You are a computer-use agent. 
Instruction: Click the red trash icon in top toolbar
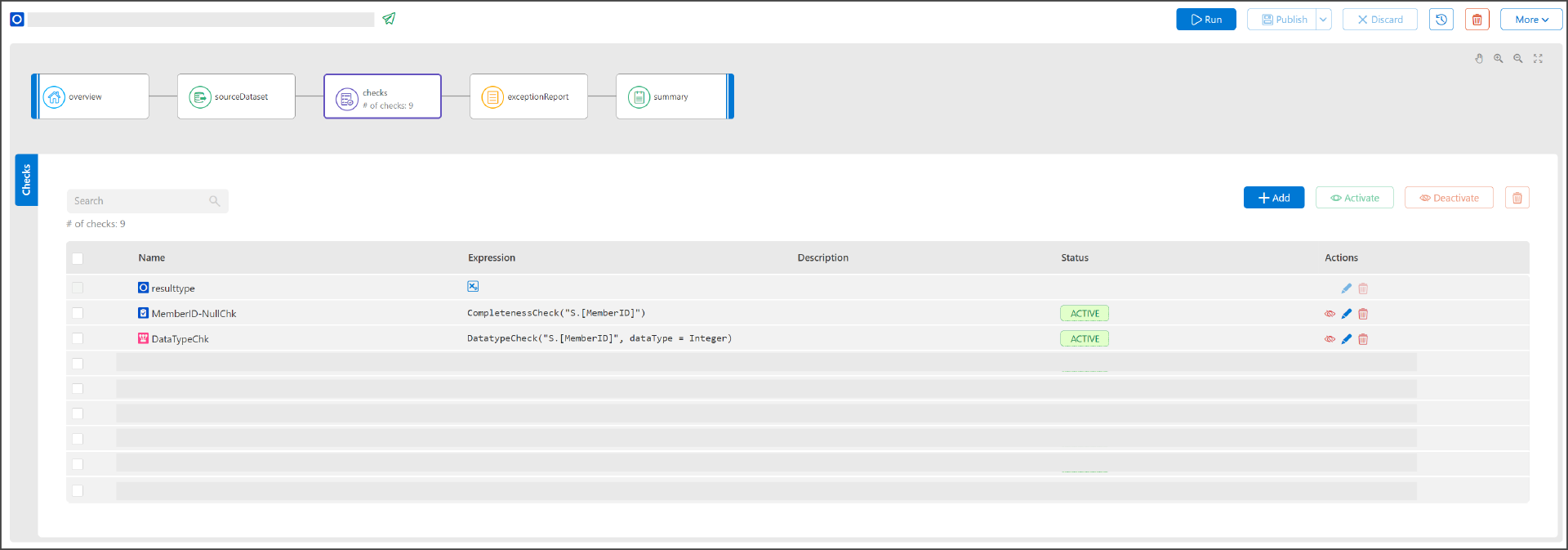point(1477,20)
